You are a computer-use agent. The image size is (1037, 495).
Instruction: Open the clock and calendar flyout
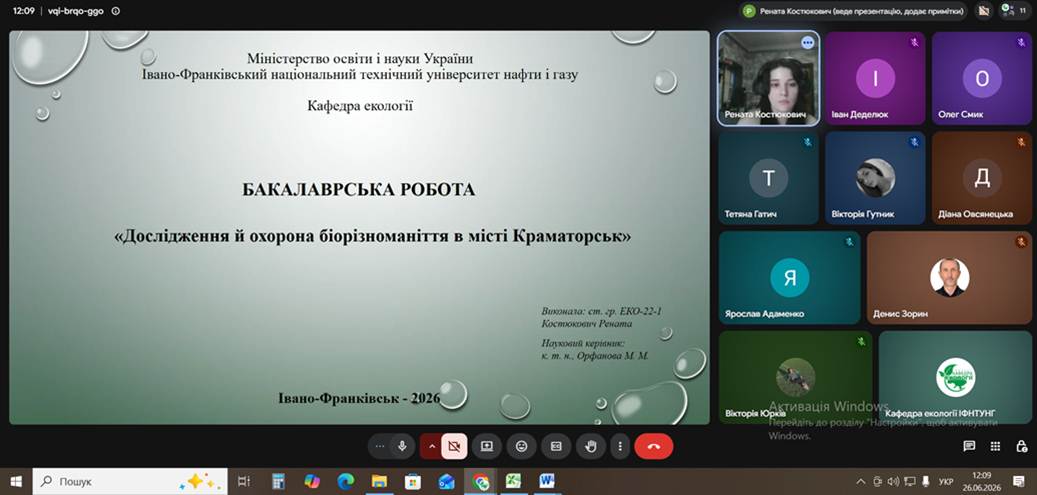[x=982, y=482]
